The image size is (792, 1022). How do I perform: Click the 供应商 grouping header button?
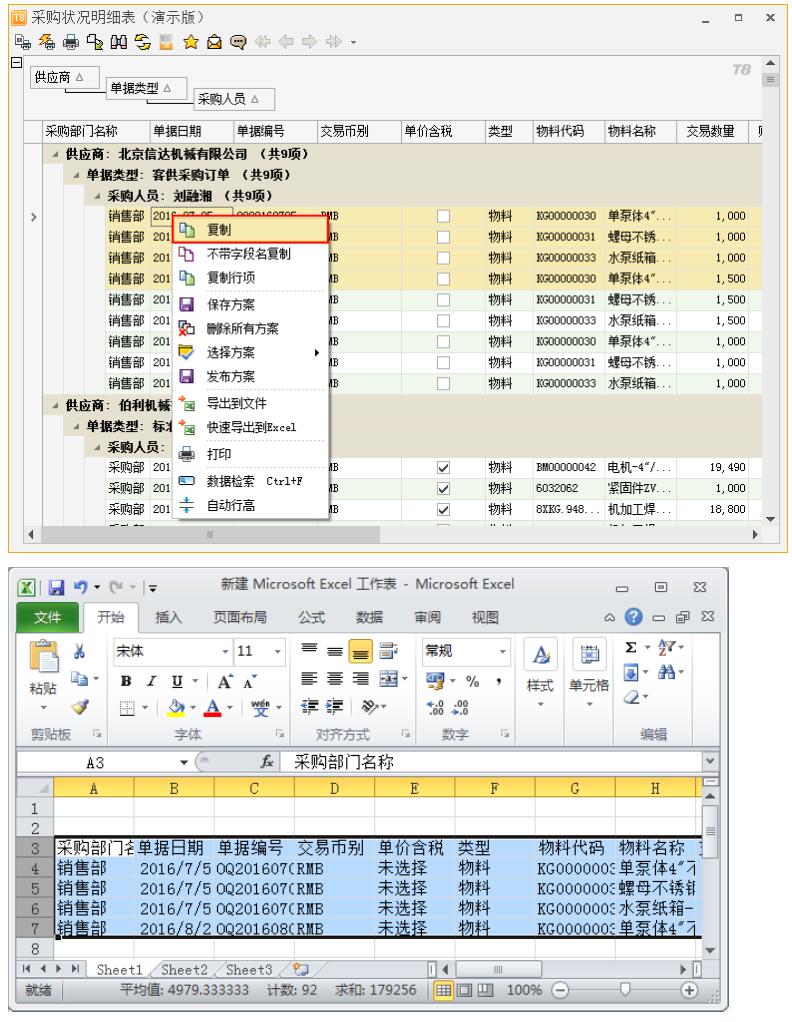pos(60,76)
